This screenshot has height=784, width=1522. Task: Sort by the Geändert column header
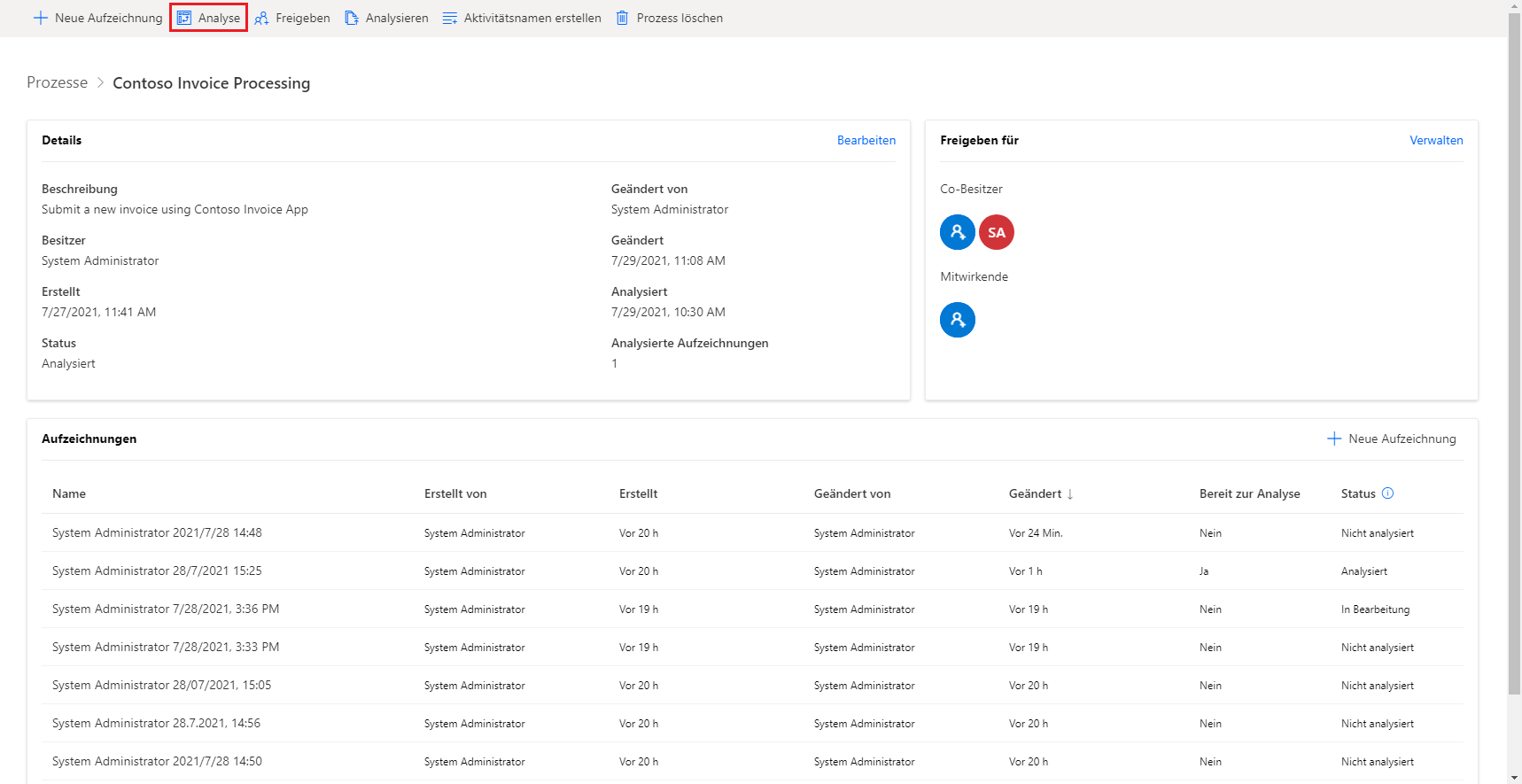tap(1035, 493)
